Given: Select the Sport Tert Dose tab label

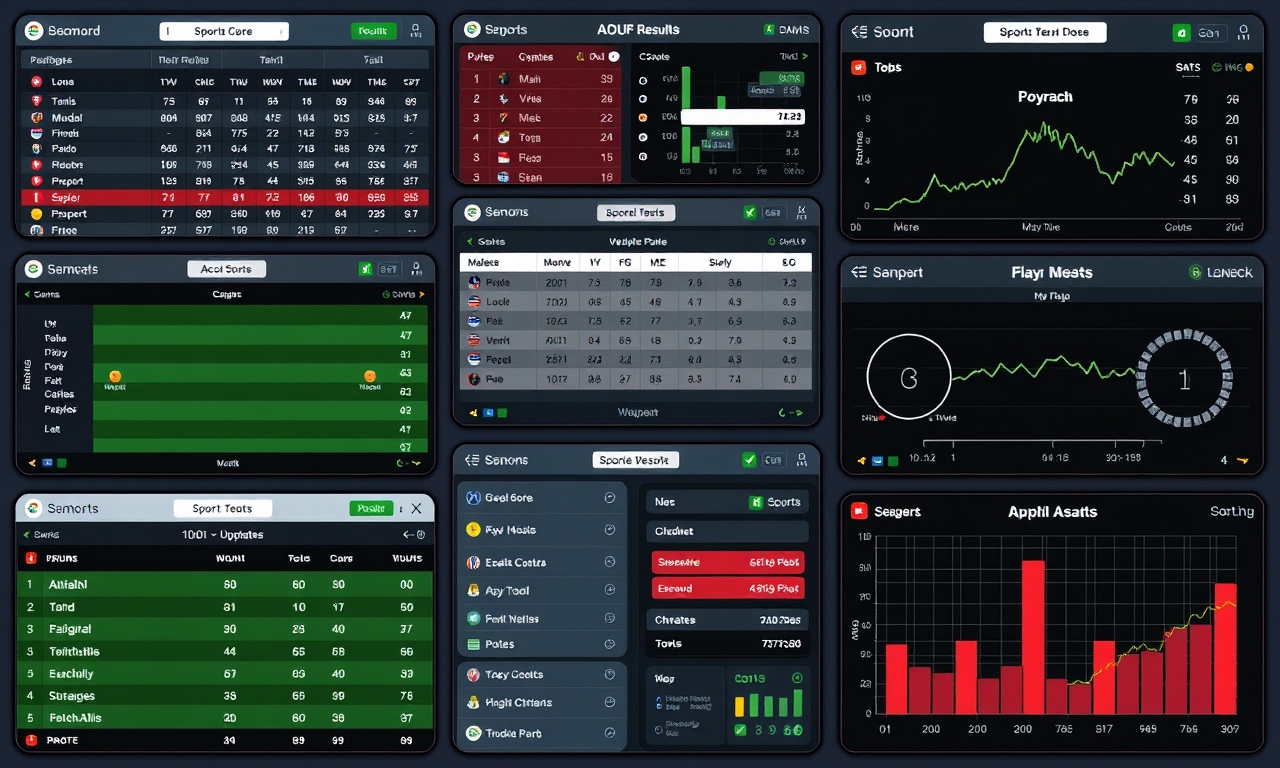Looking at the screenshot, I should (x=1044, y=32).
